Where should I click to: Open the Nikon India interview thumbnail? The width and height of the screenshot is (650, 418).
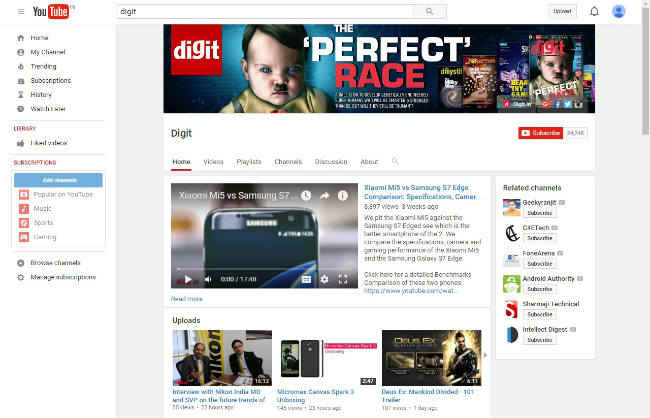click(x=222, y=358)
